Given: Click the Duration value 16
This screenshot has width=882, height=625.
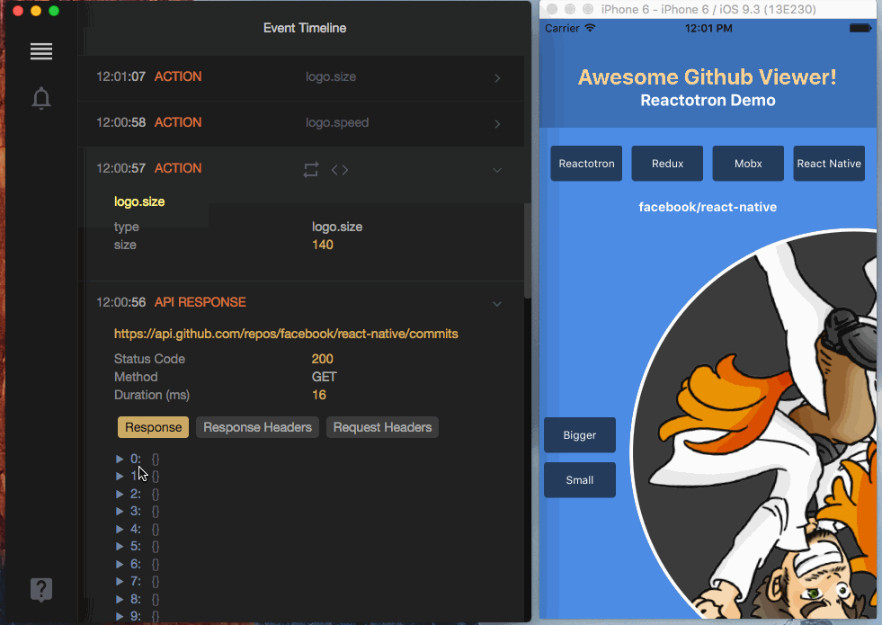Looking at the screenshot, I should coord(319,395).
